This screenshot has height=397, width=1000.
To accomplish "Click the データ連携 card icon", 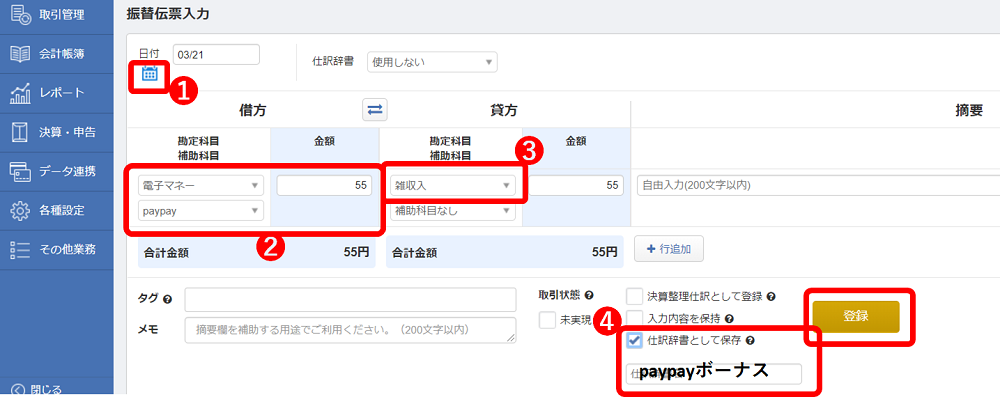I will (20, 171).
